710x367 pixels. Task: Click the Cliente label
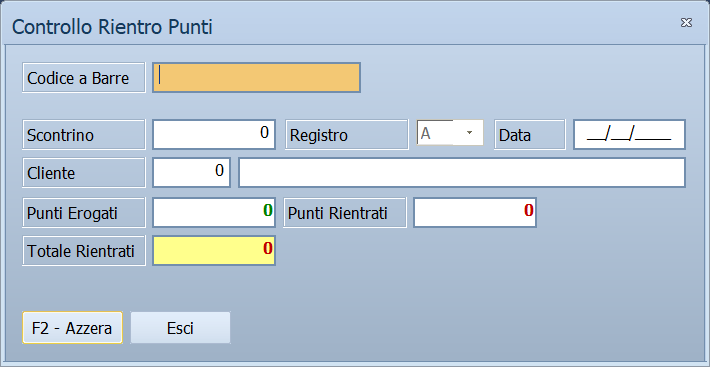(x=84, y=172)
